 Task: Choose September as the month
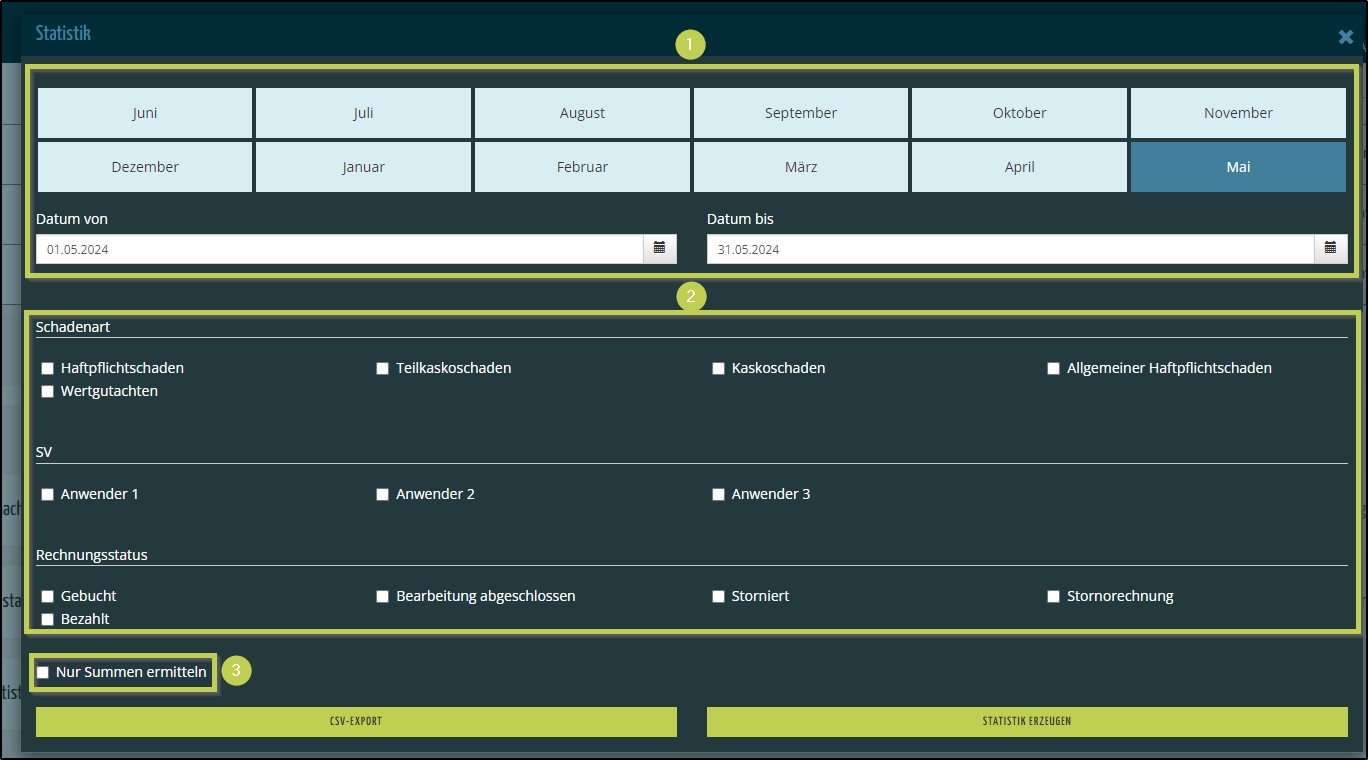tap(800, 113)
